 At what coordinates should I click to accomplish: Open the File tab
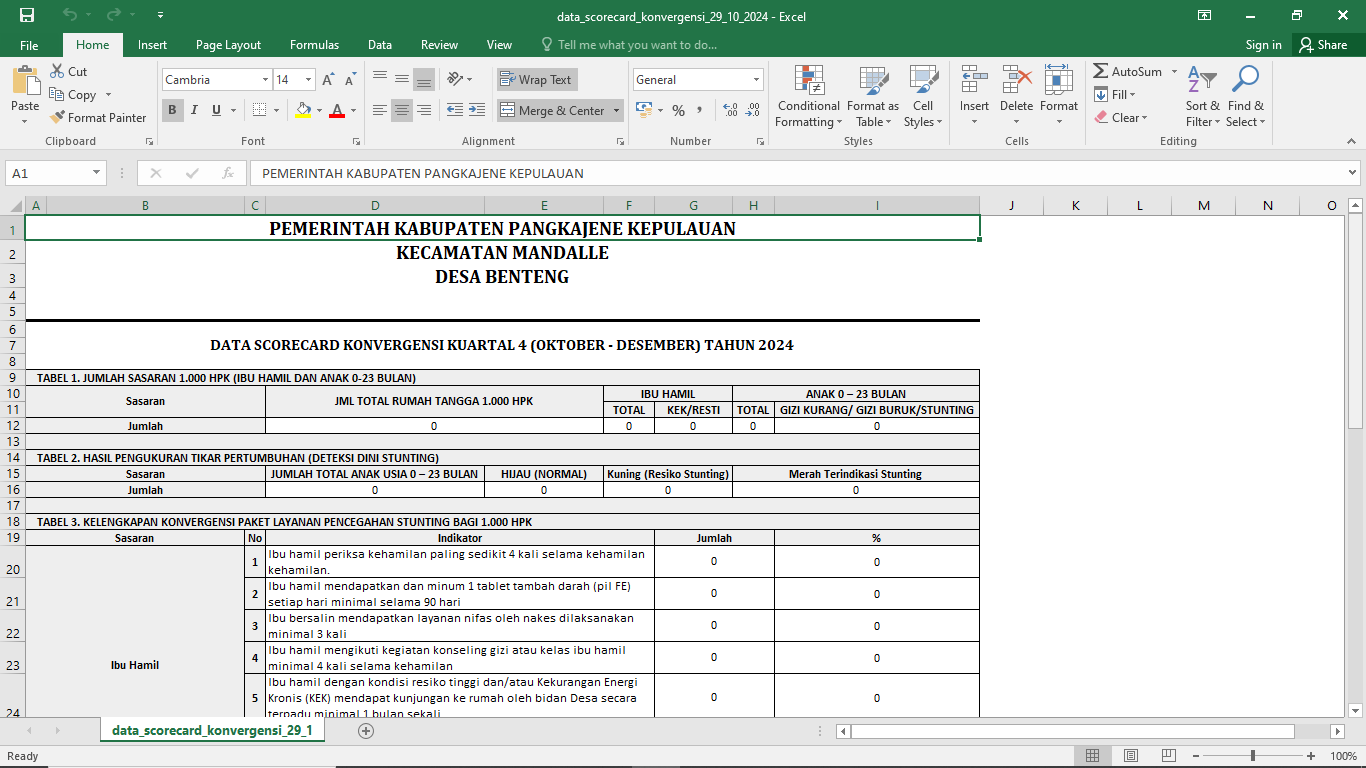tap(29, 45)
